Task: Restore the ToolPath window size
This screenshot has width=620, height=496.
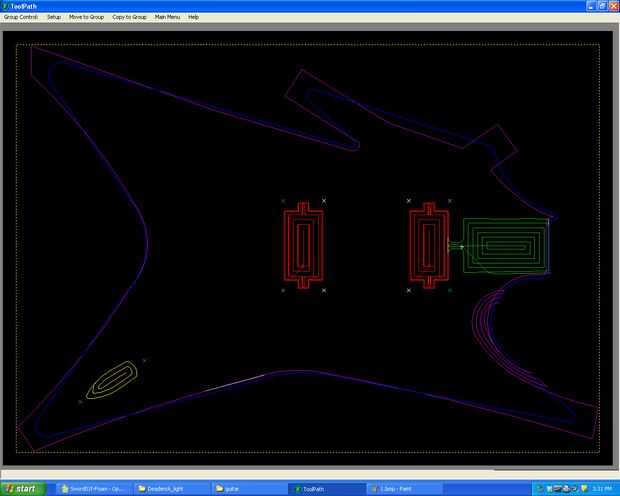Action: (602, 6)
